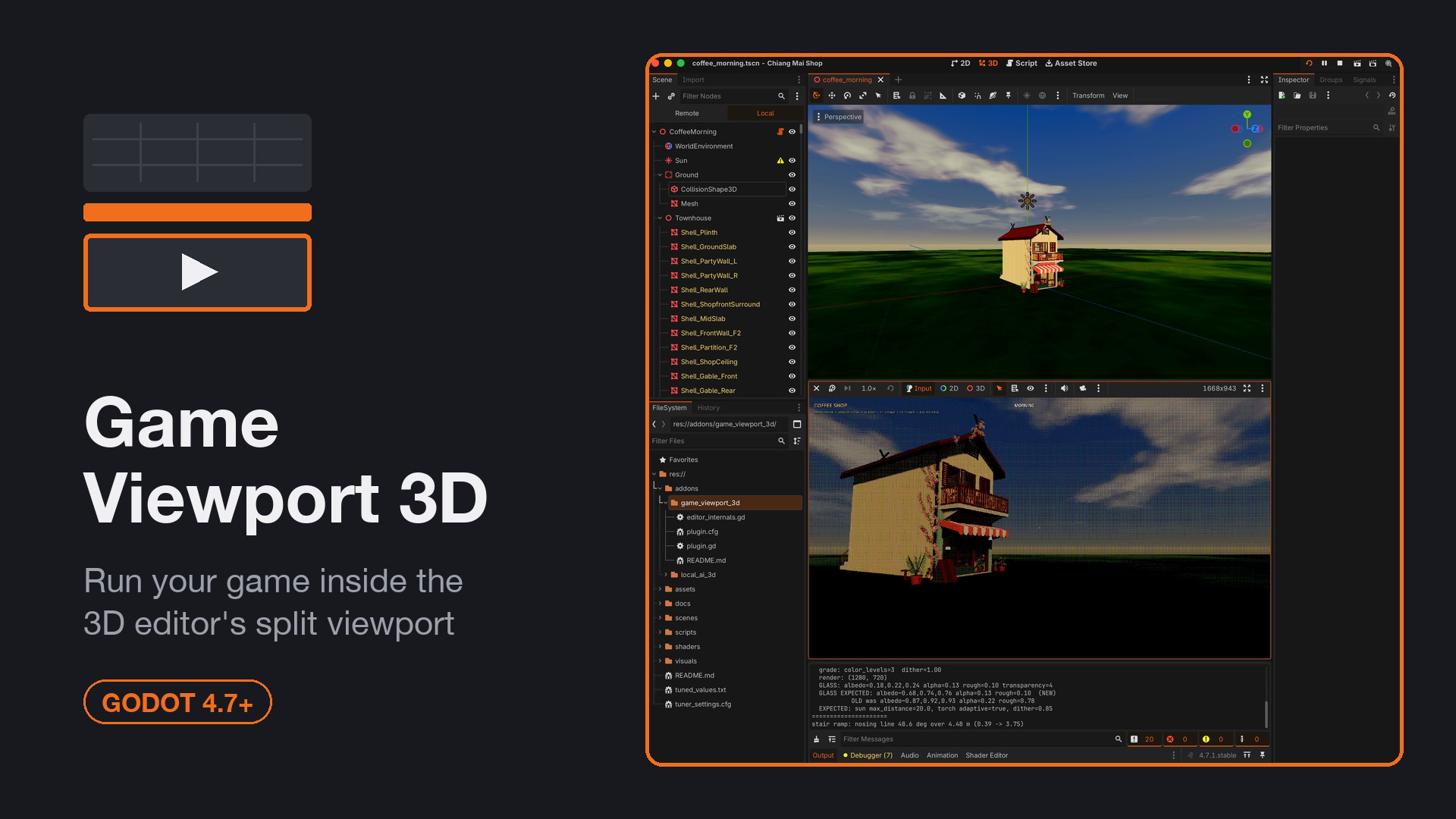This screenshot has height=819, width=1456.
Task: Activate the Scale mode tool
Action: click(x=863, y=96)
